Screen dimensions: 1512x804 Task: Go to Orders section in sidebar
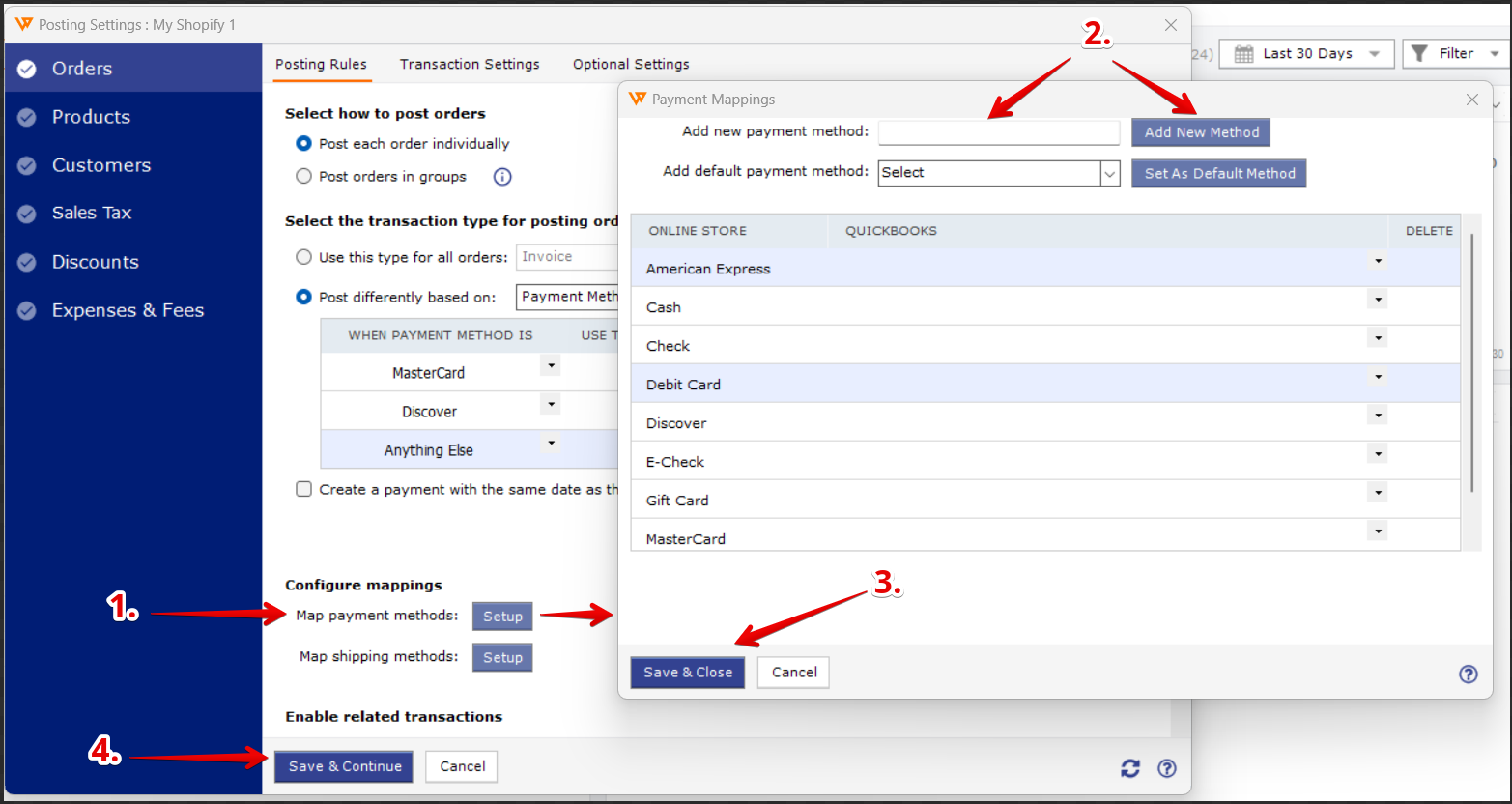click(133, 69)
